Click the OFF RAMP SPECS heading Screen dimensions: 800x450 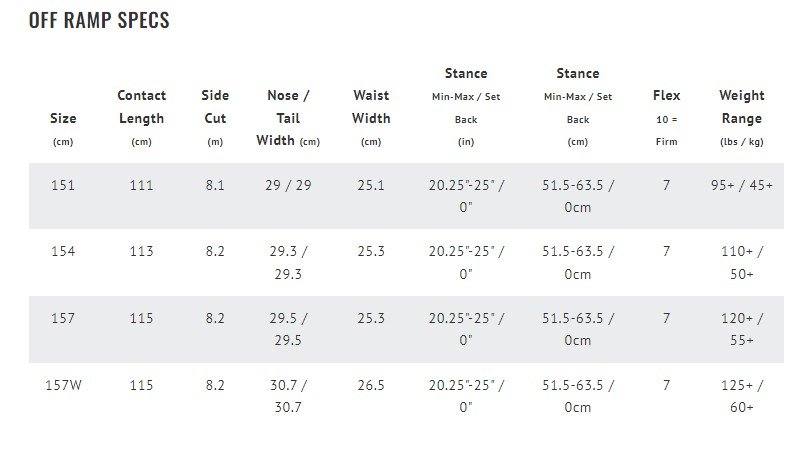point(99,21)
